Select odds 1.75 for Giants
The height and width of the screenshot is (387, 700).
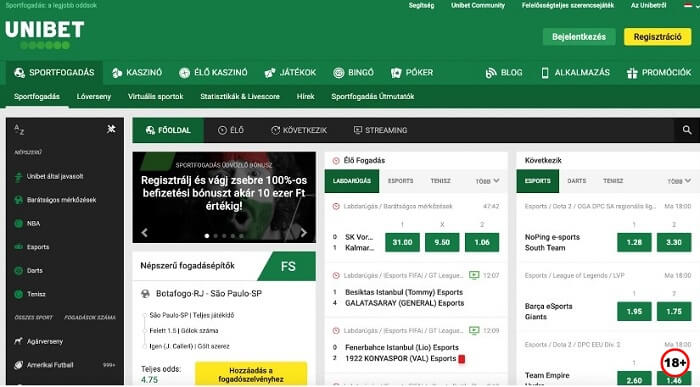(x=674, y=312)
